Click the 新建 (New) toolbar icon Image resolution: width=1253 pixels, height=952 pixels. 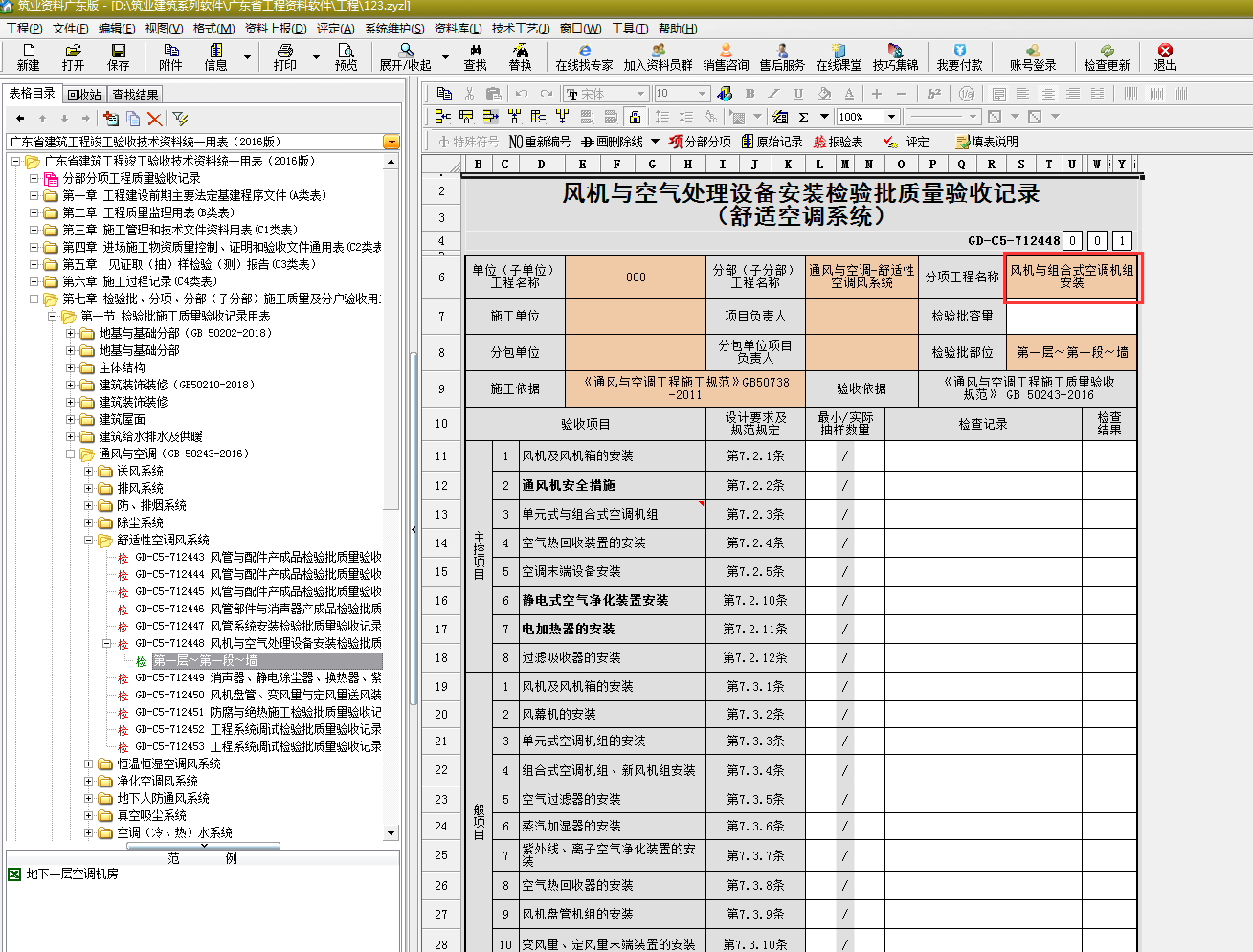(28, 57)
